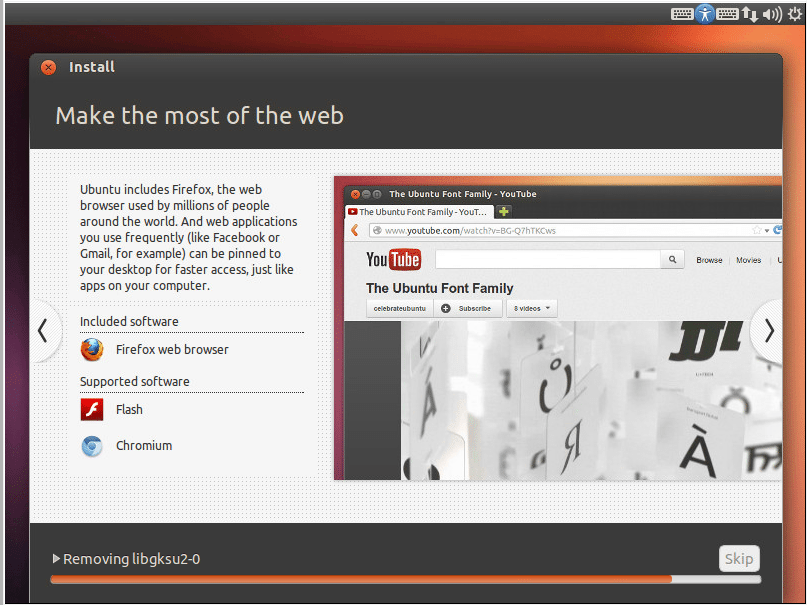Click 'The Ubuntu Font Family' video title
This screenshot has height=605, width=807.
pyautogui.click(x=440, y=289)
